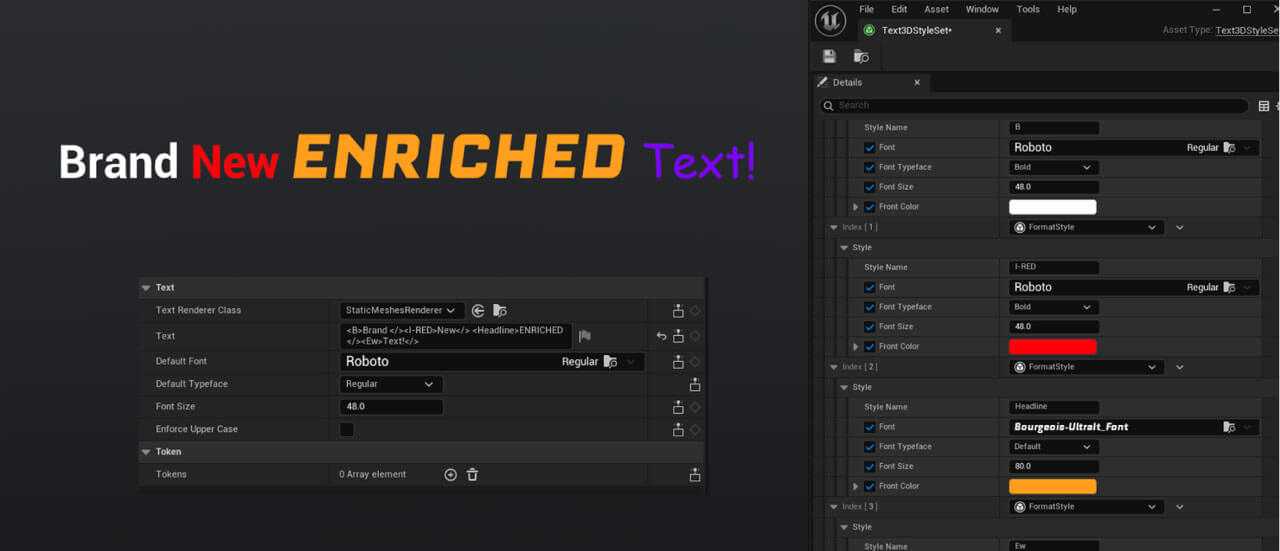This screenshot has height=551, width=1280.
Task: Click the expose icon on left Font Size row
Action: [678, 407]
